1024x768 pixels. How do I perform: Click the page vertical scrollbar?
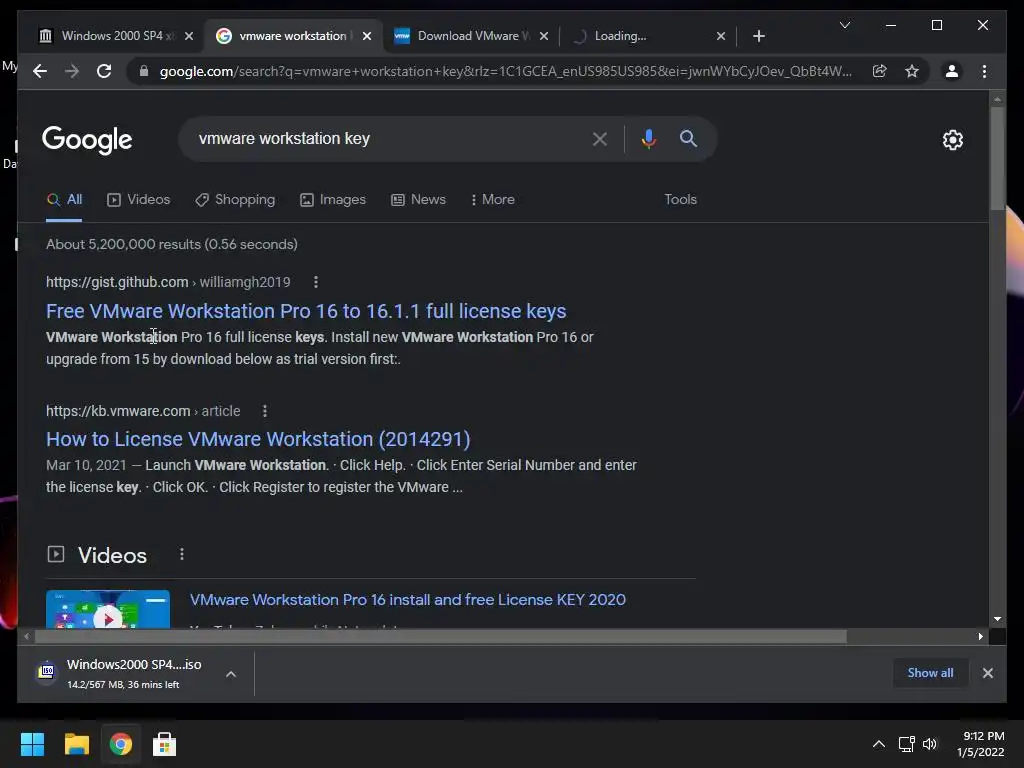[997, 157]
